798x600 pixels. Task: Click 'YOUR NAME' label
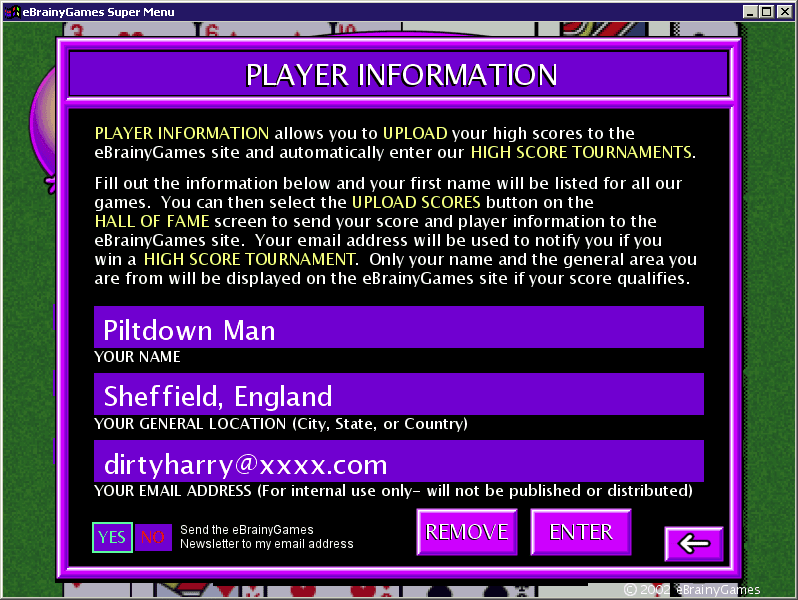pos(137,357)
